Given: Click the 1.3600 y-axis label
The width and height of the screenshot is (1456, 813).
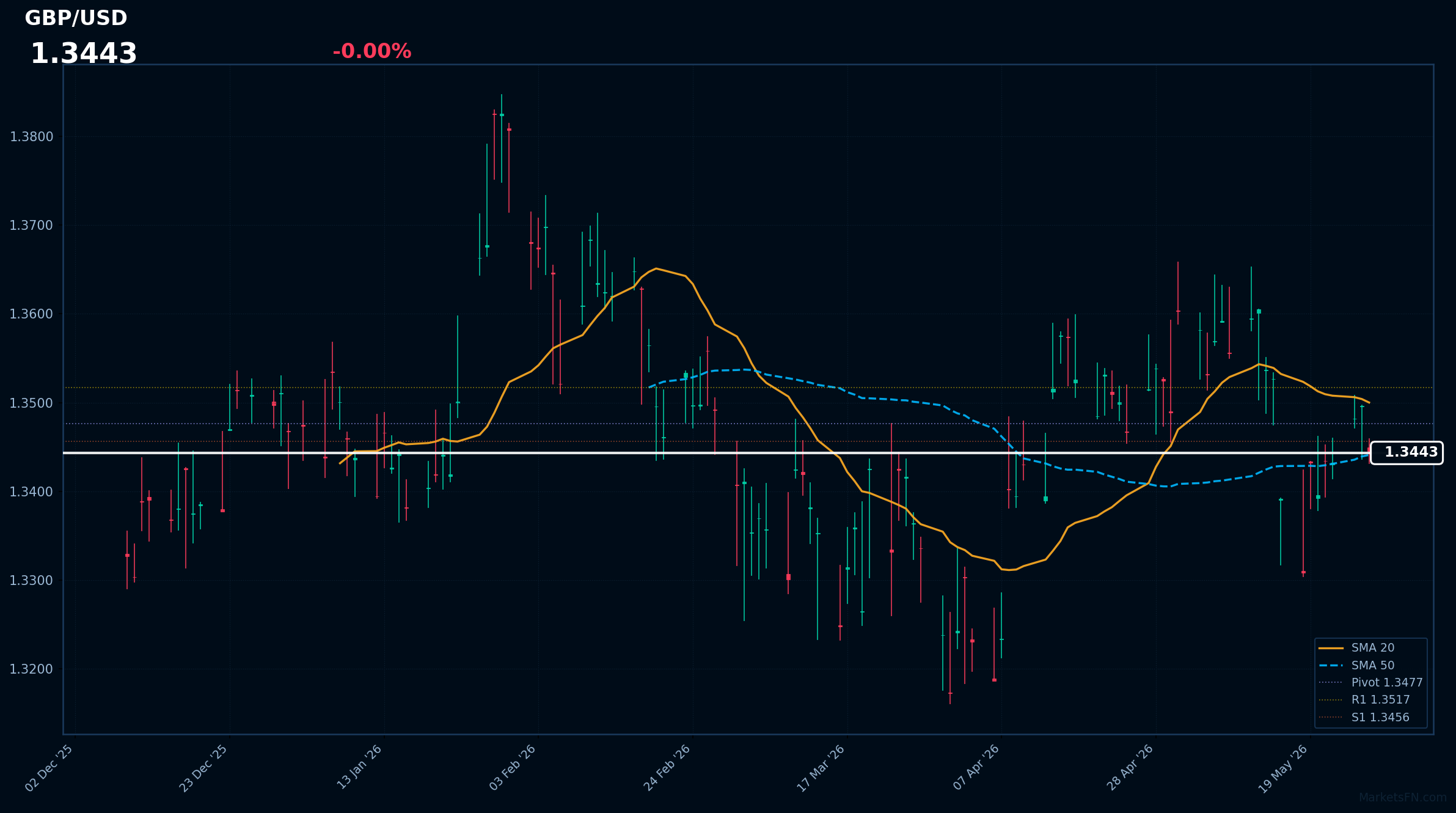Looking at the screenshot, I should point(32,314).
